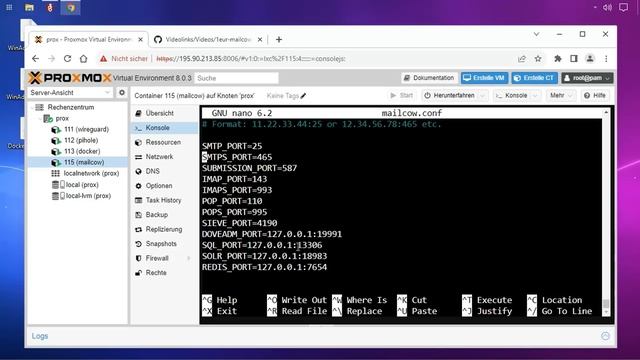Select local (prox) storage
This screenshot has height=360, width=640.
82,184
